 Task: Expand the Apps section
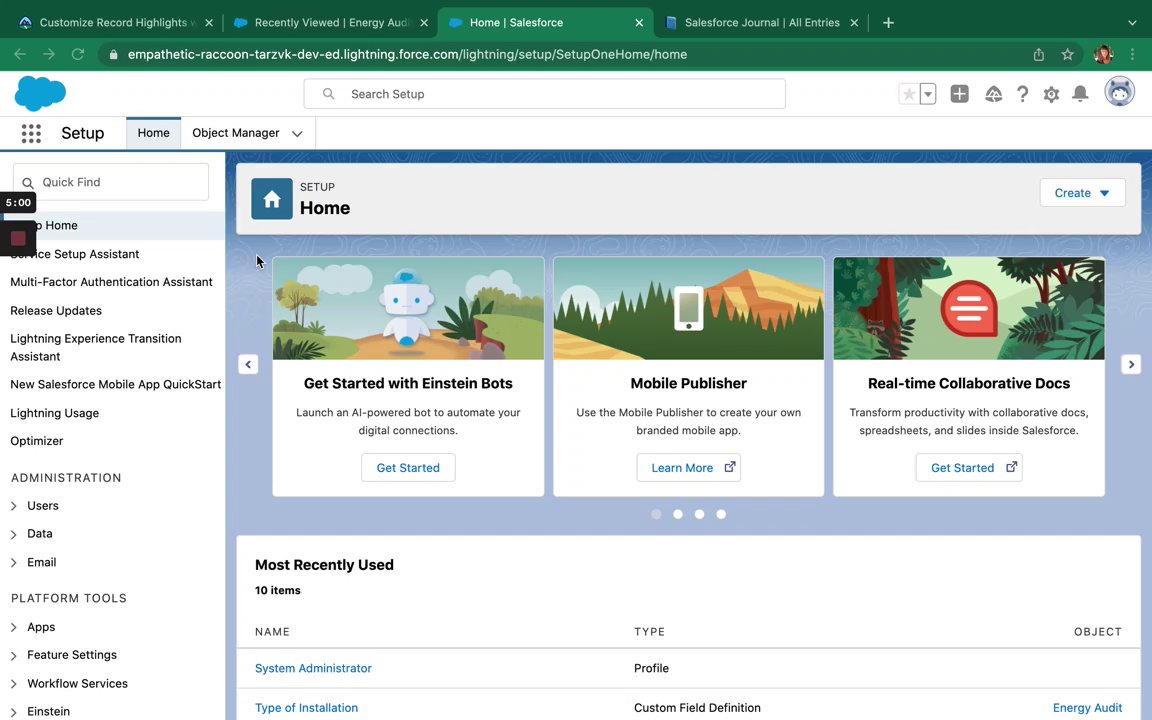coord(14,627)
